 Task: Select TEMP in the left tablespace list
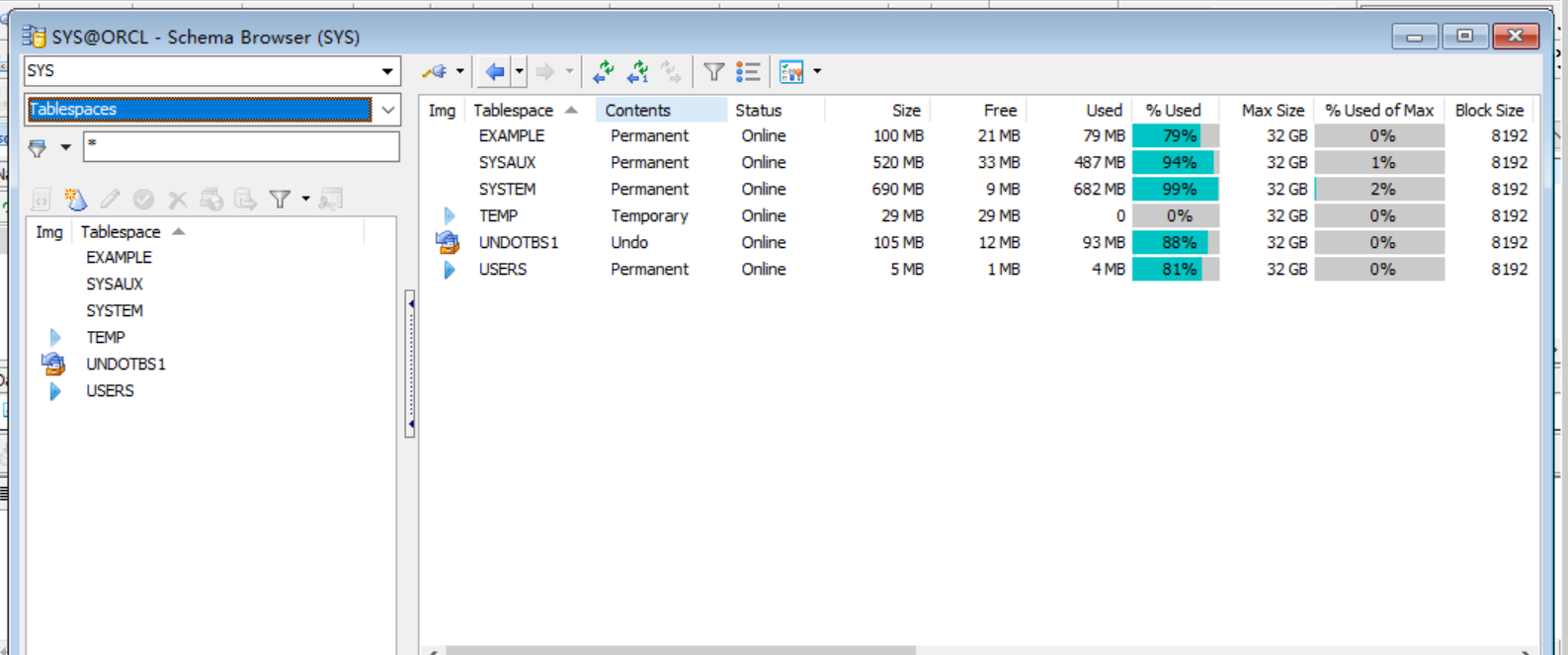tap(105, 338)
